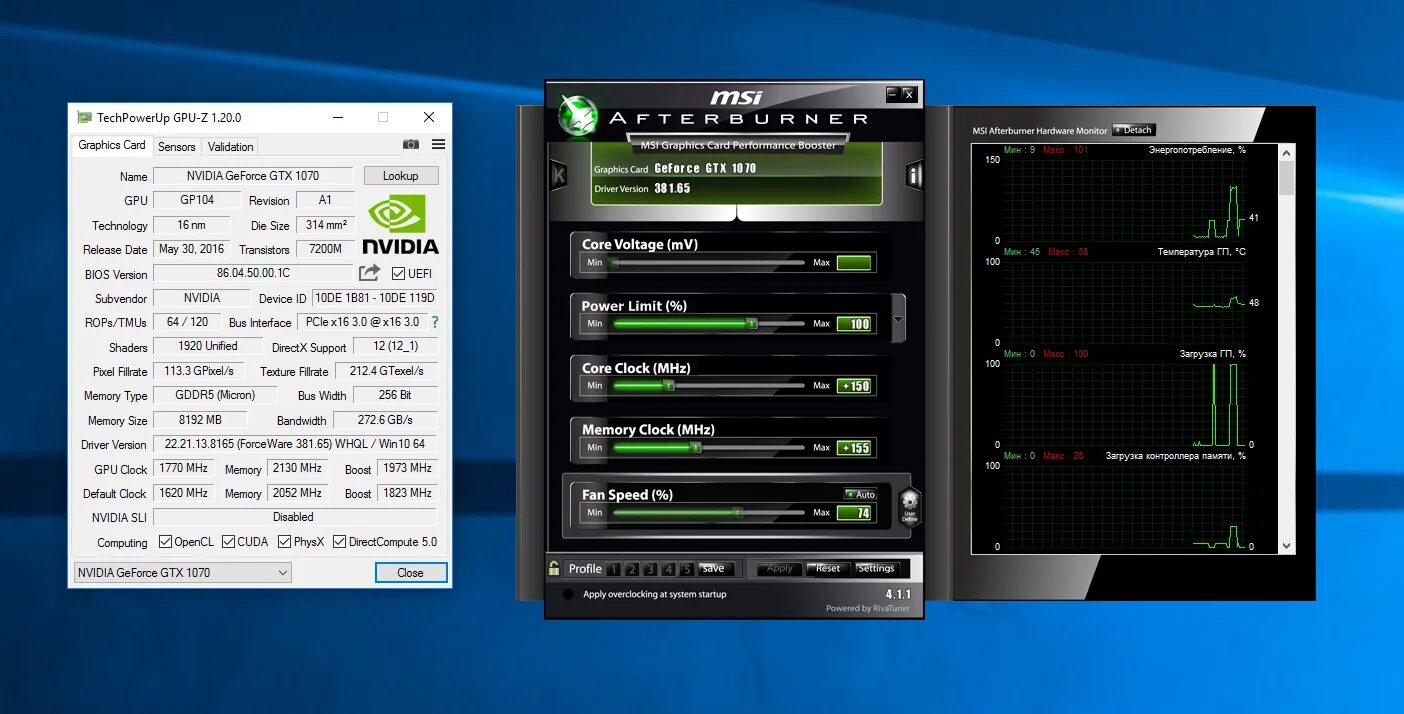Open the Afterburner info "i" button

click(x=914, y=175)
